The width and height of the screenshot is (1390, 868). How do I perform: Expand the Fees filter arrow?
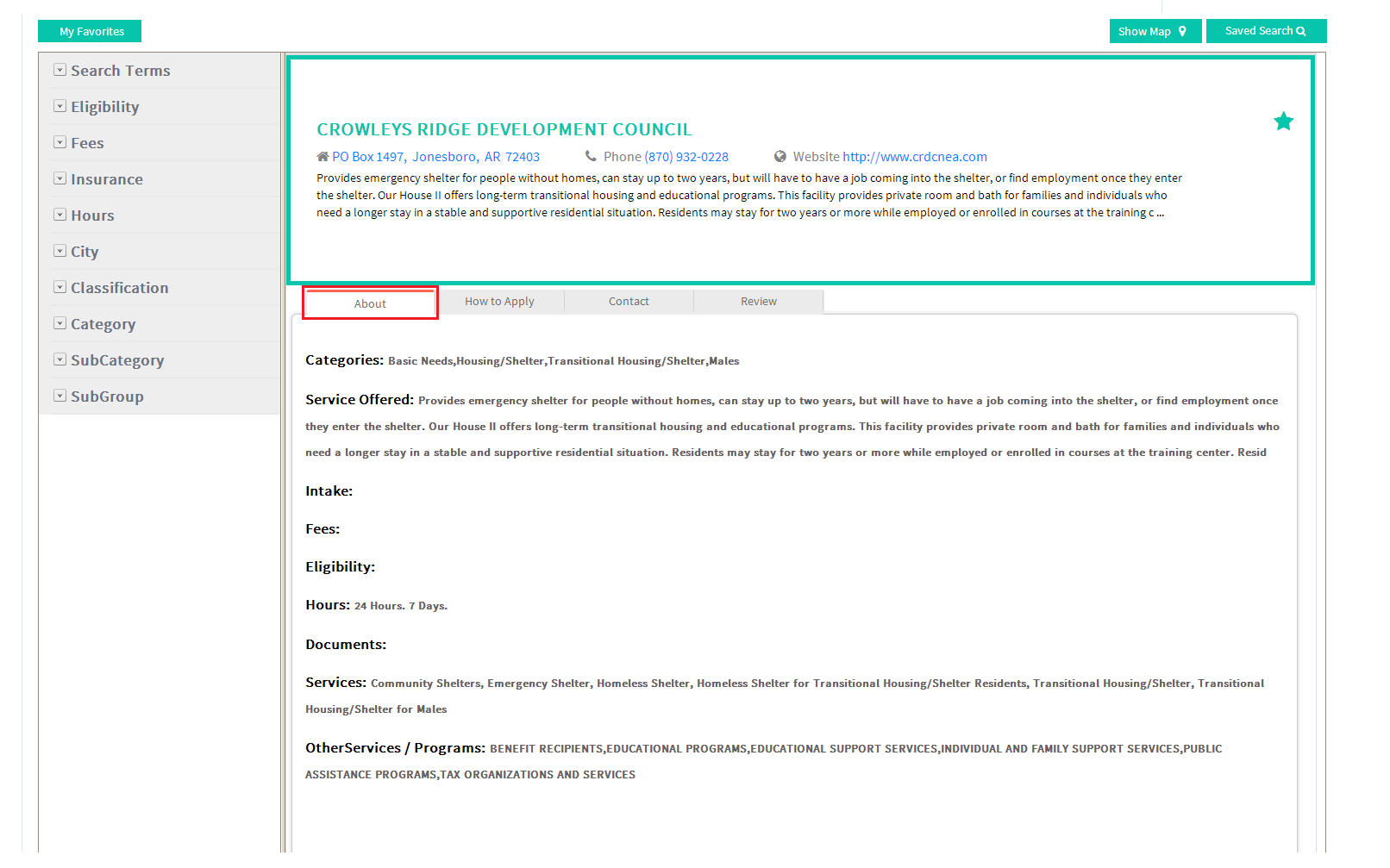59,142
